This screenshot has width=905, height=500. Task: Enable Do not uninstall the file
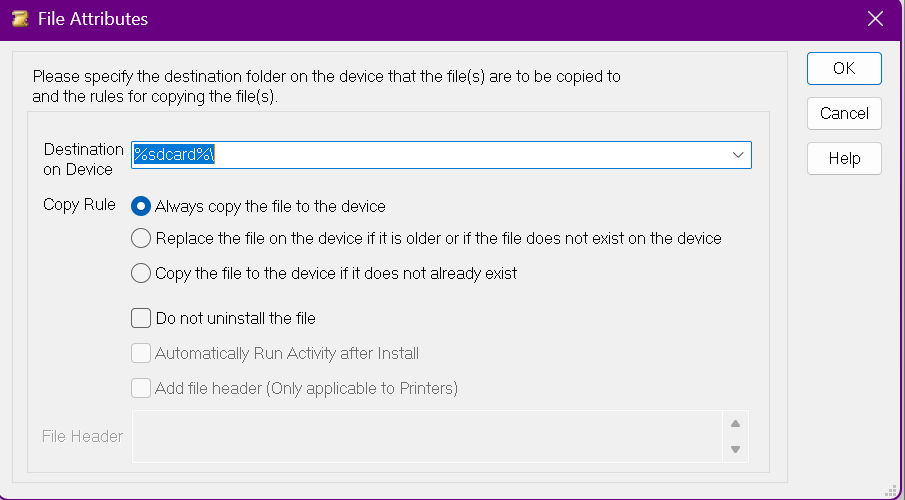point(142,319)
